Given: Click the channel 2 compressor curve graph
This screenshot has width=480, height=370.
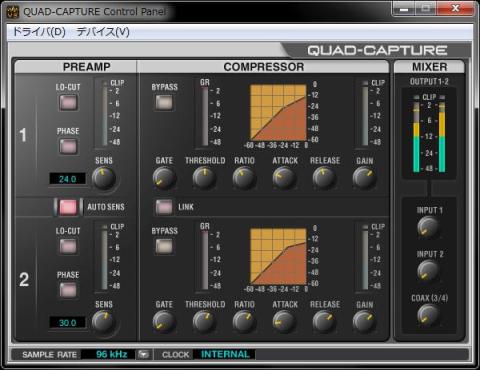Looking at the screenshot, I should pyautogui.click(x=278, y=256).
